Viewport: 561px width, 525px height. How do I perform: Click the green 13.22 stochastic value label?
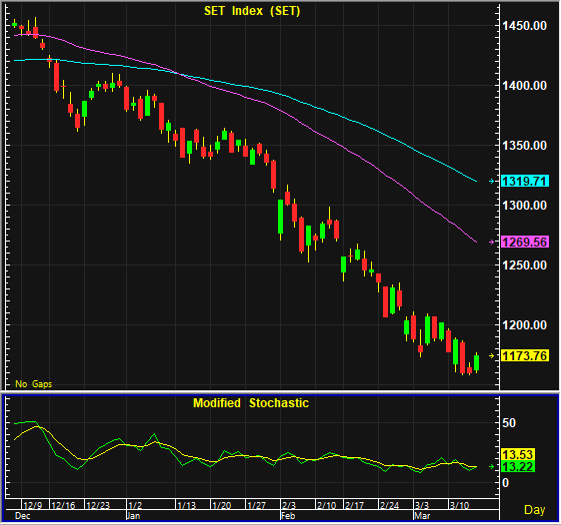(x=518, y=467)
